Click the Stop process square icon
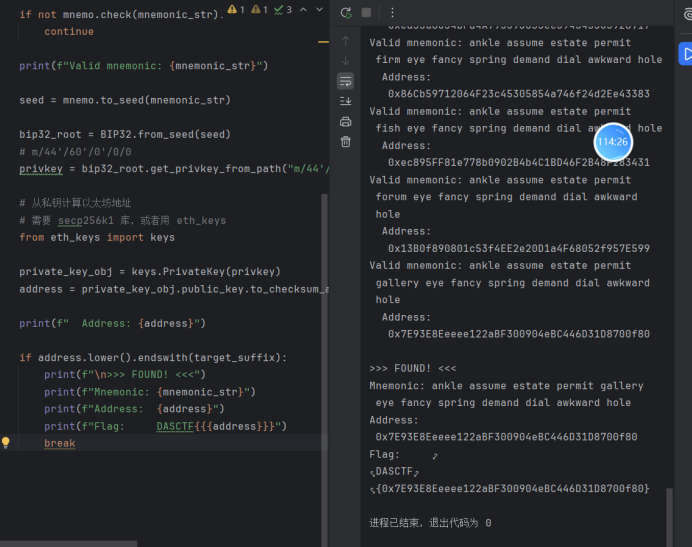 367,13
